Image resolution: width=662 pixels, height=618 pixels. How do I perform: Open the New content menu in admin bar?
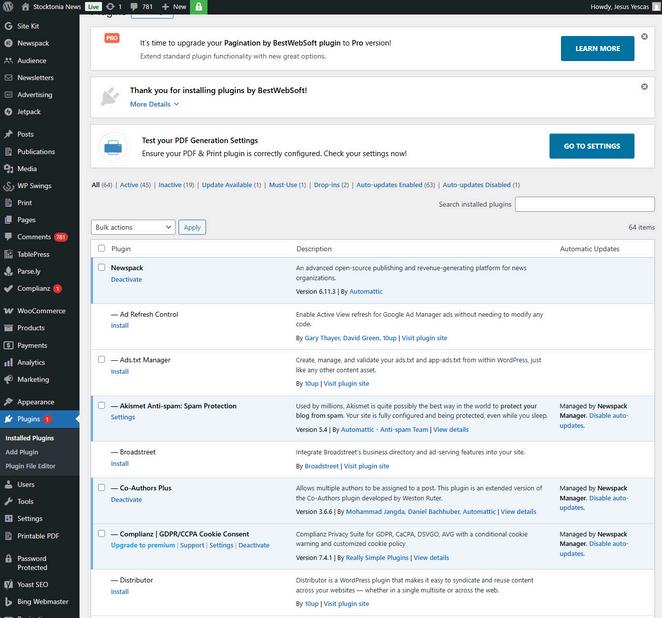pyautogui.click(x=174, y=7)
